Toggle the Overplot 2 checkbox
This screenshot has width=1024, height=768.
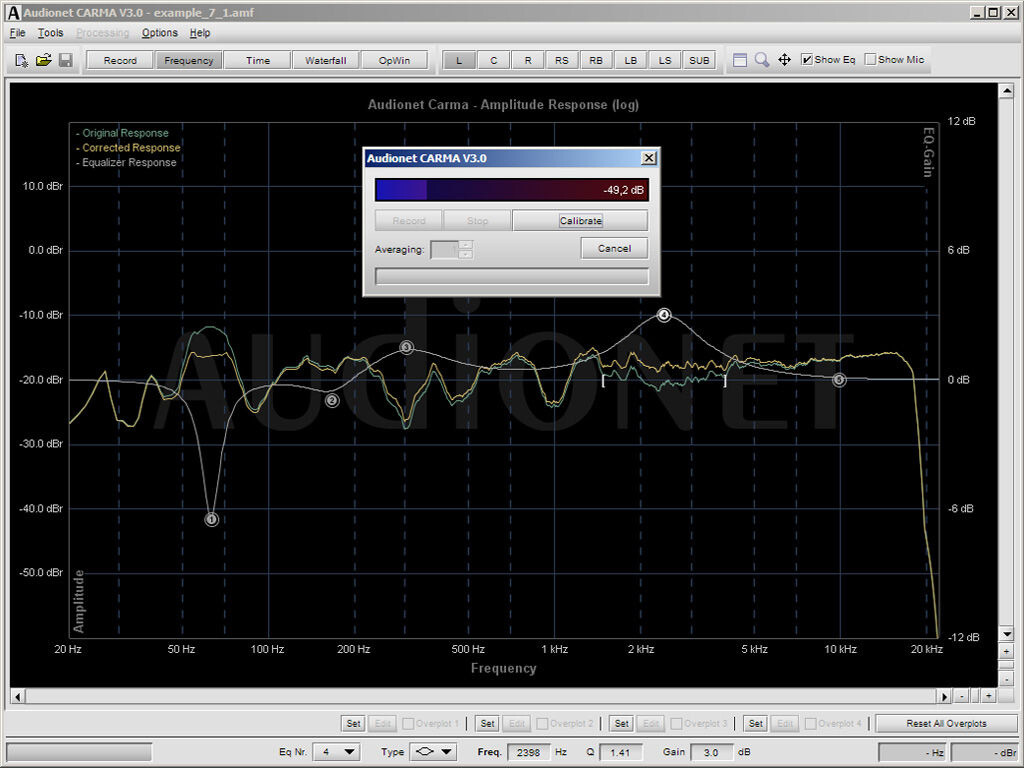pyautogui.click(x=542, y=724)
